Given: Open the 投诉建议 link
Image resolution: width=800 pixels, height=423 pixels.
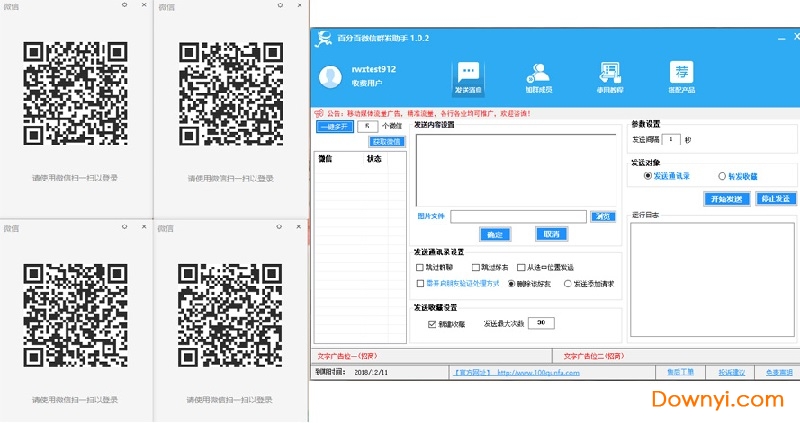Looking at the screenshot, I should pos(732,372).
